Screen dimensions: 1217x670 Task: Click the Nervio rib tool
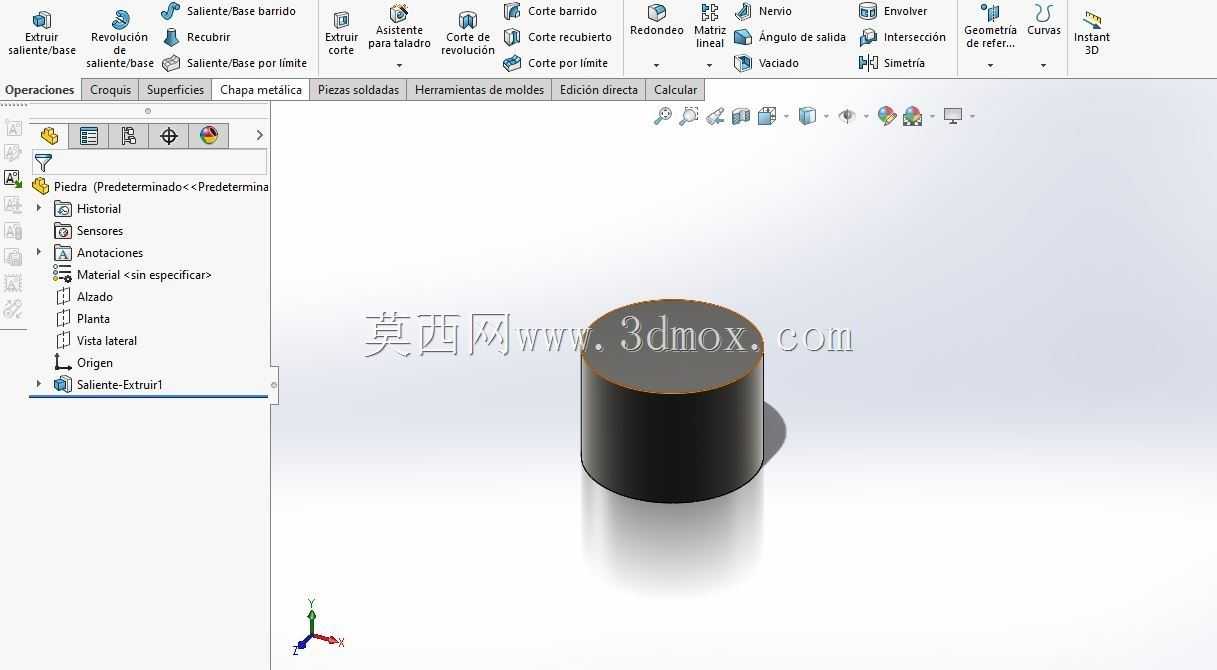coord(763,11)
